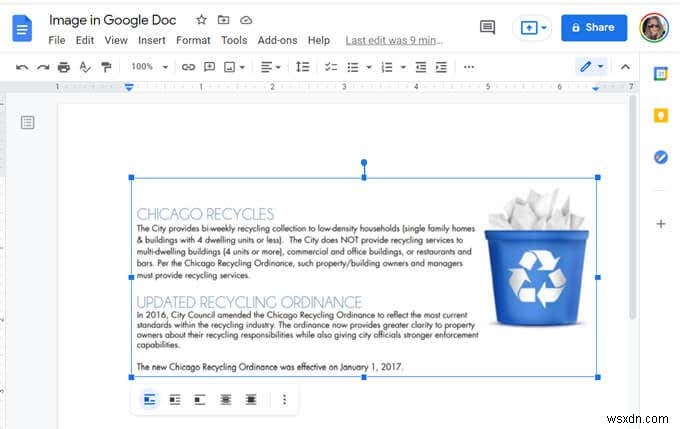The height and width of the screenshot is (429, 680).
Task: Open the more toolbar options ellipsis
Action: point(469,67)
